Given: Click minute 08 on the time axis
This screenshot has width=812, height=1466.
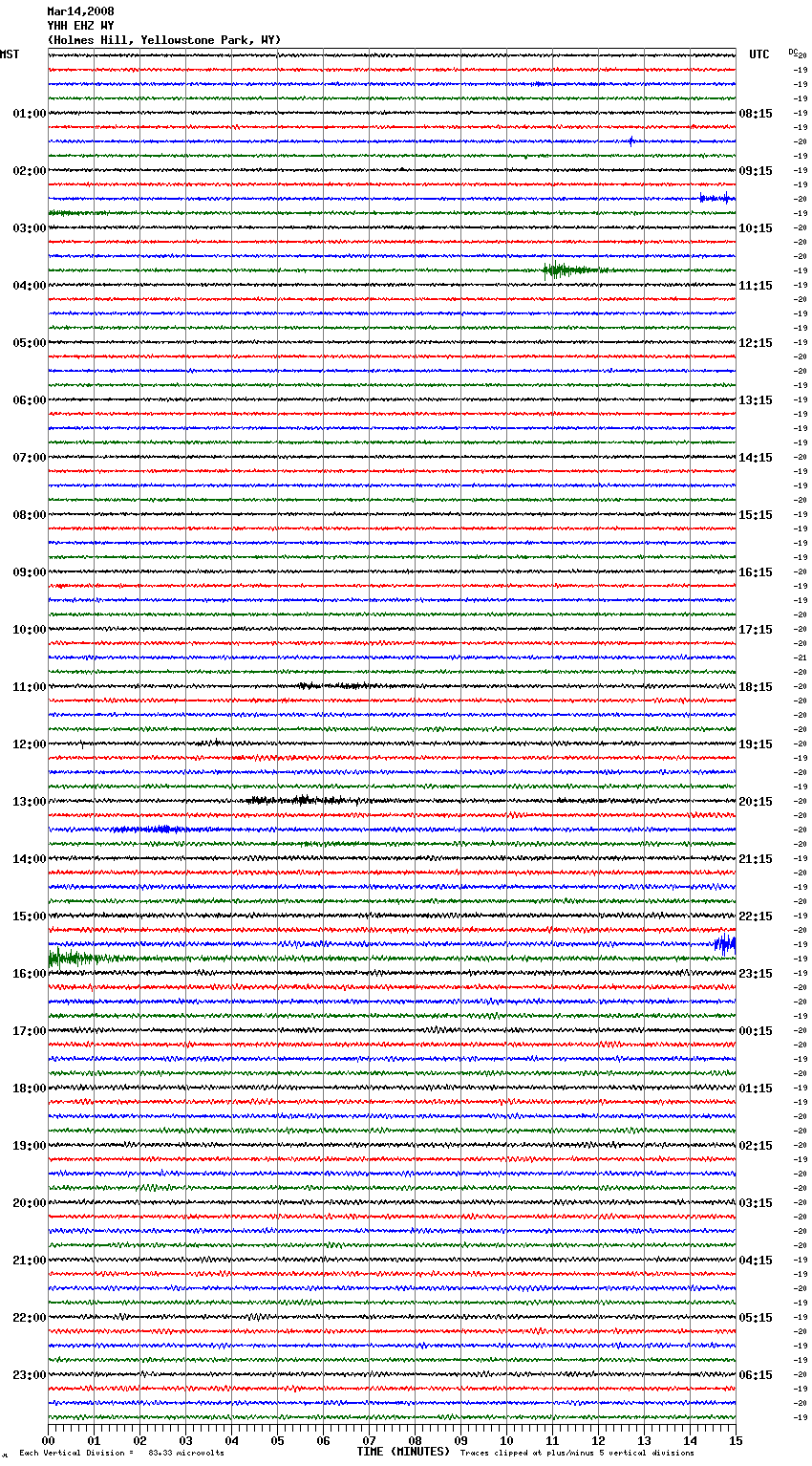Looking at the screenshot, I should click(415, 1440).
